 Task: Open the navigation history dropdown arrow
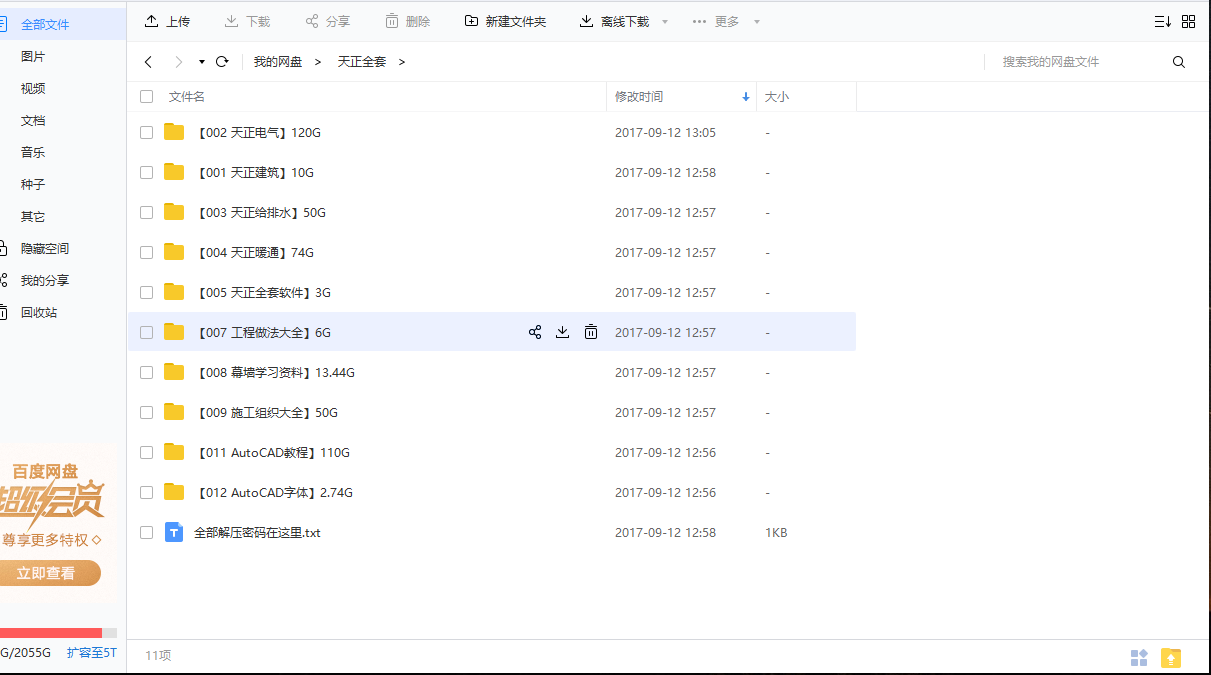[201, 62]
